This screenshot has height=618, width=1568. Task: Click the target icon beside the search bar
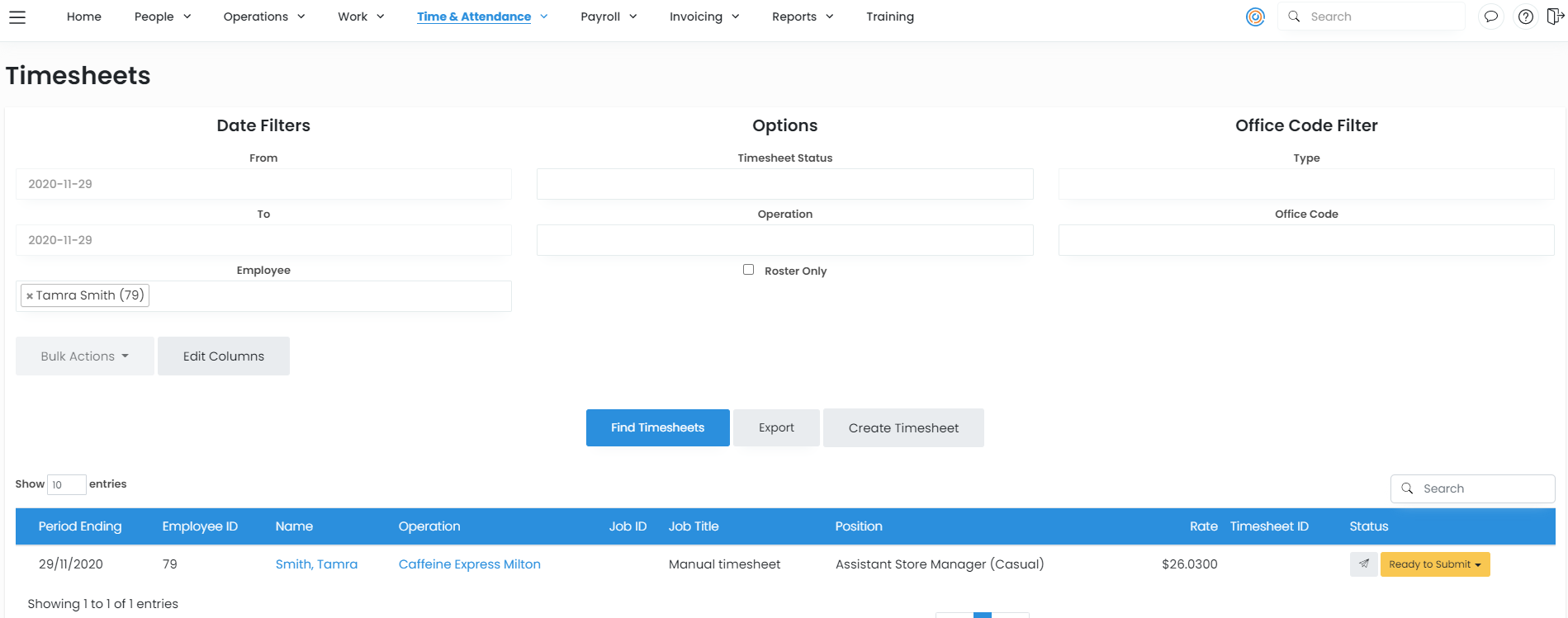(x=1255, y=17)
